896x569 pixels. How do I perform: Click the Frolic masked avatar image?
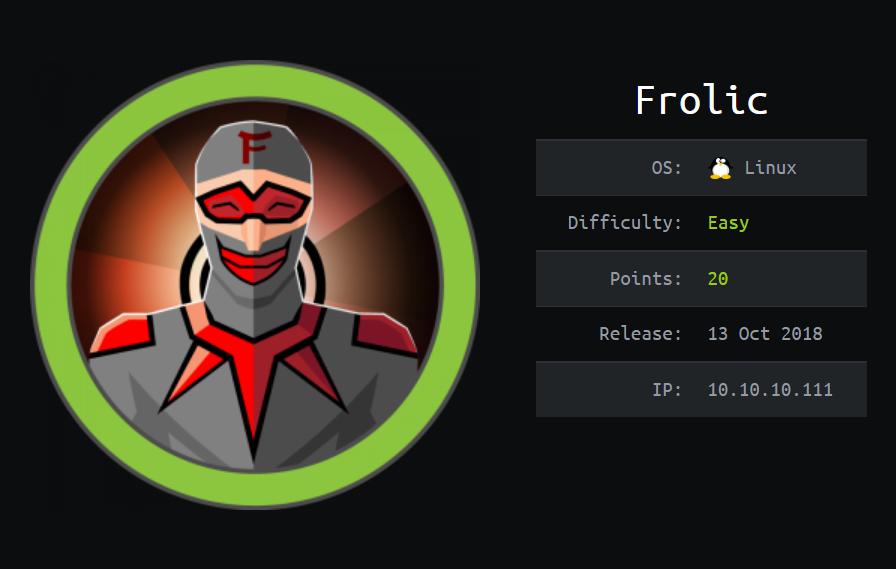click(x=255, y=284)
